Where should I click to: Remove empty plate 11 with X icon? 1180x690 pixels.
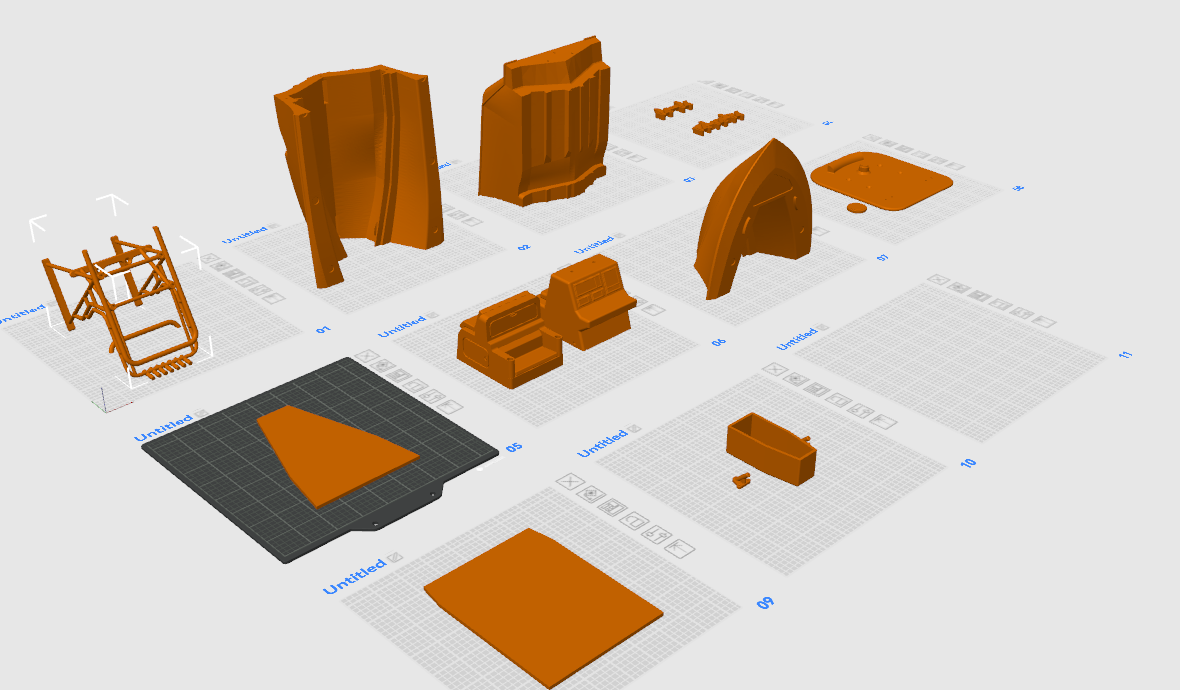point(938,280)
